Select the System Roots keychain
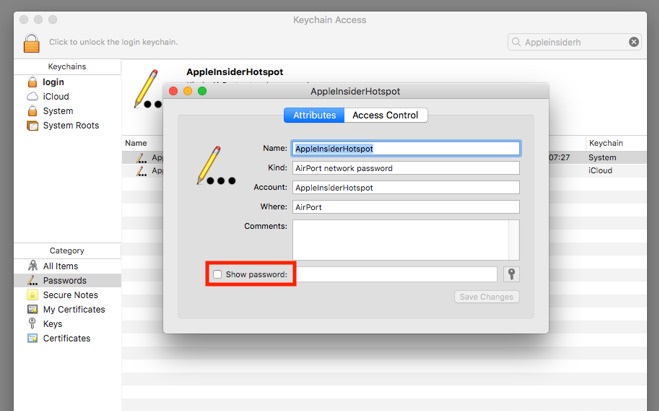 pos(70,126)
